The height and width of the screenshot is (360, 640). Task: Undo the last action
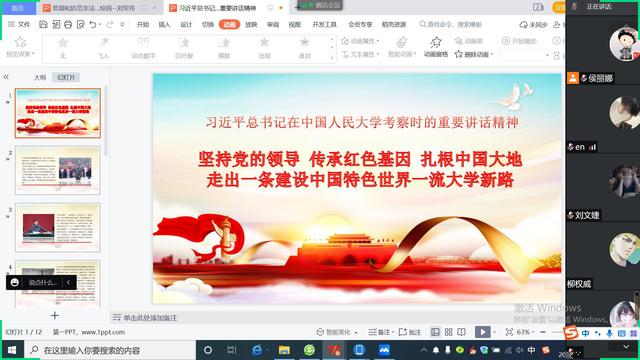pos(93,24)
